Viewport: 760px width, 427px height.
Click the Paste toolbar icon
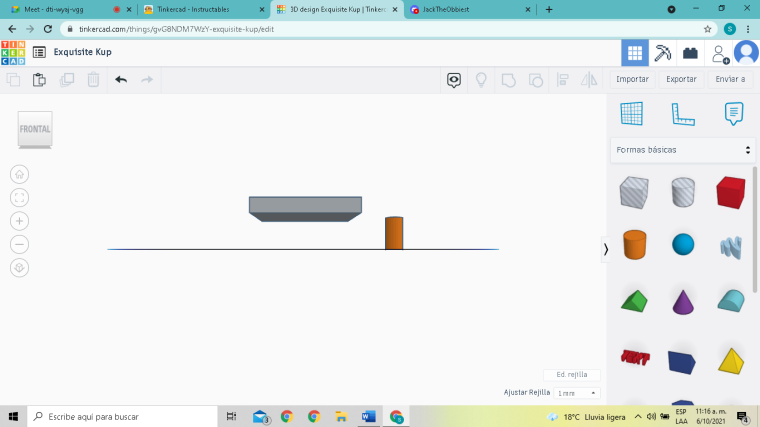pos(39,79)
